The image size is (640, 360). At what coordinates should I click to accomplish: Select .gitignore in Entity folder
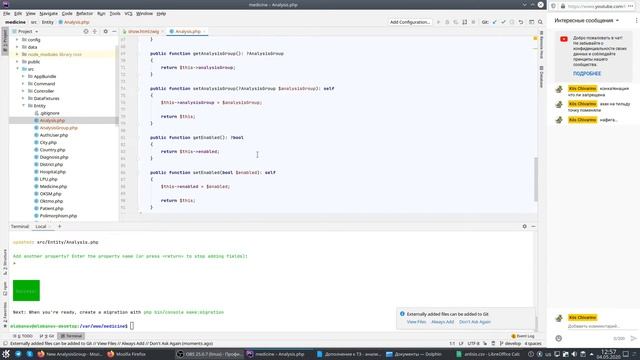click(49, 113)
